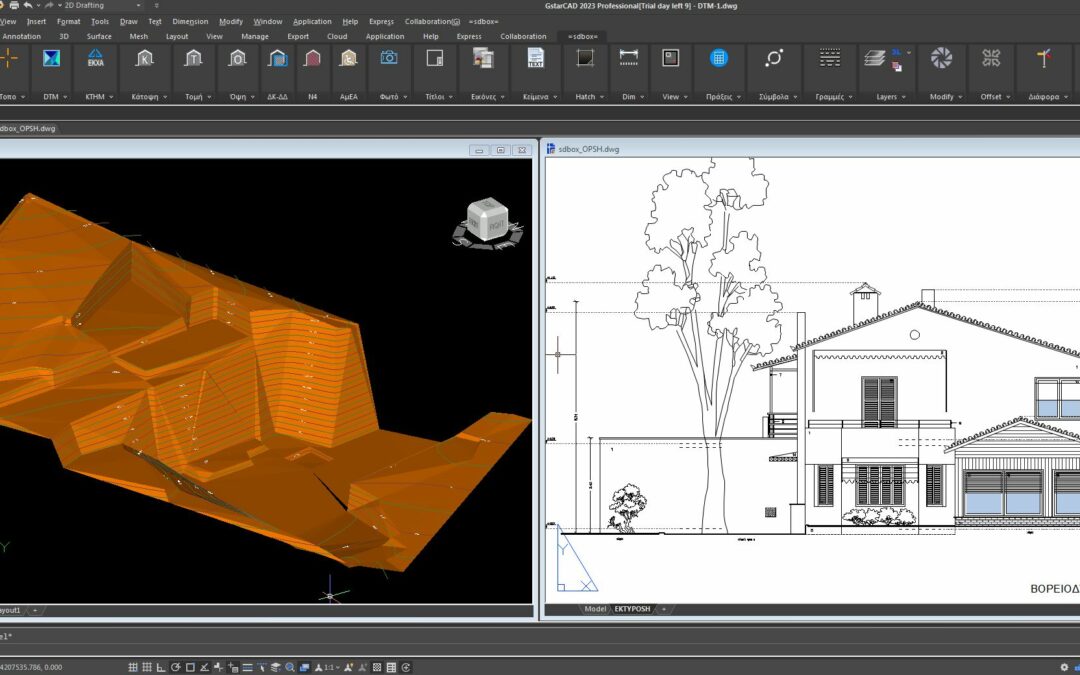
Task: Select the Model tab in right window
Action: [595, 609]
